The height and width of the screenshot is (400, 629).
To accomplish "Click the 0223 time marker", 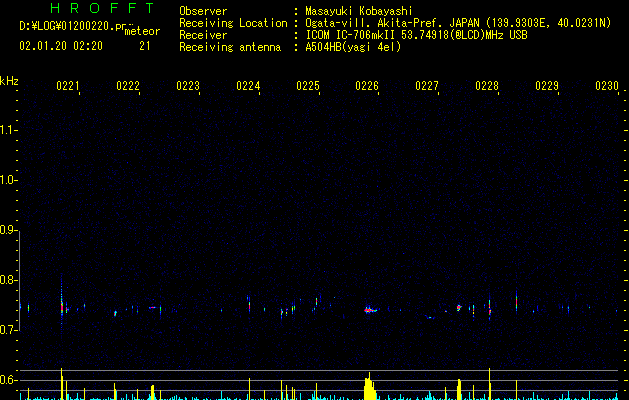I will (x=188, y=86).
